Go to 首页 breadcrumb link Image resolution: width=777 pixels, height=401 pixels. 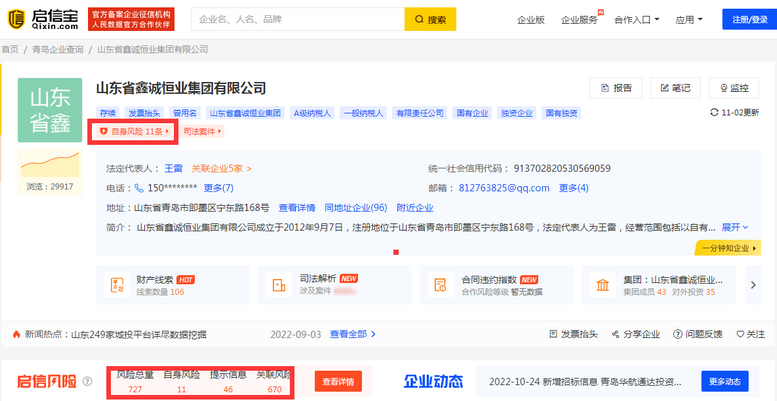10,49
